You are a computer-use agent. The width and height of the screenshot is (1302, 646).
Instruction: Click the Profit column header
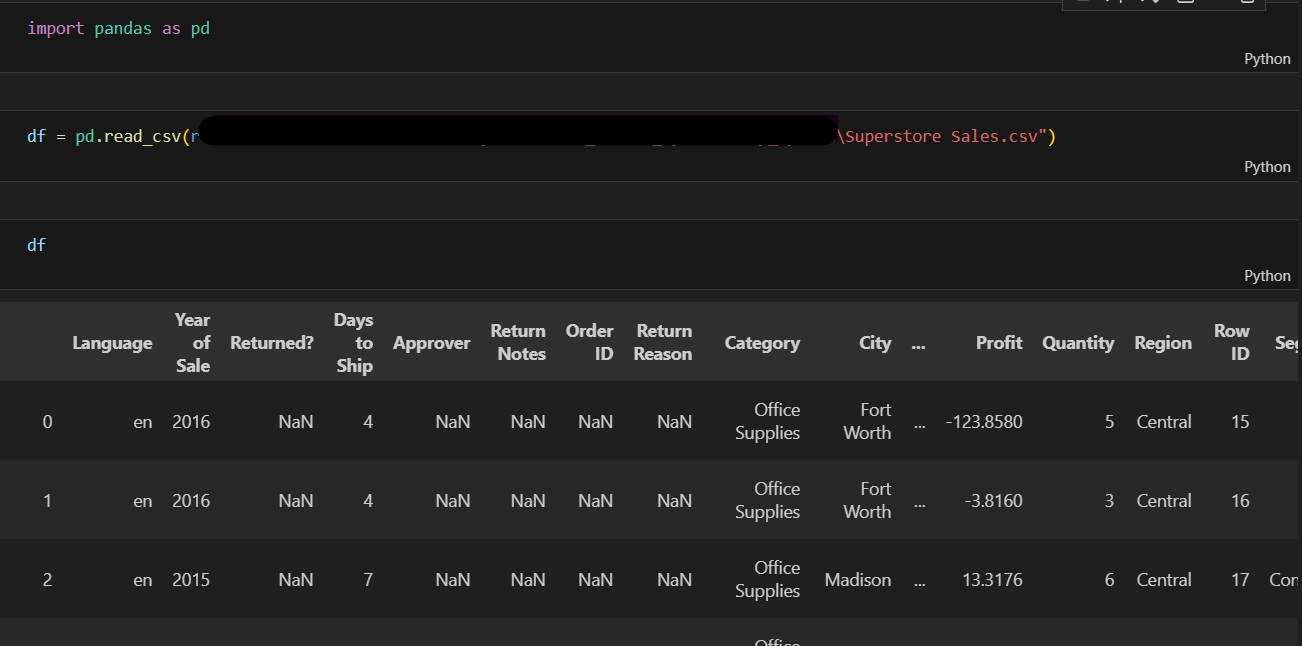coord(999,343)
